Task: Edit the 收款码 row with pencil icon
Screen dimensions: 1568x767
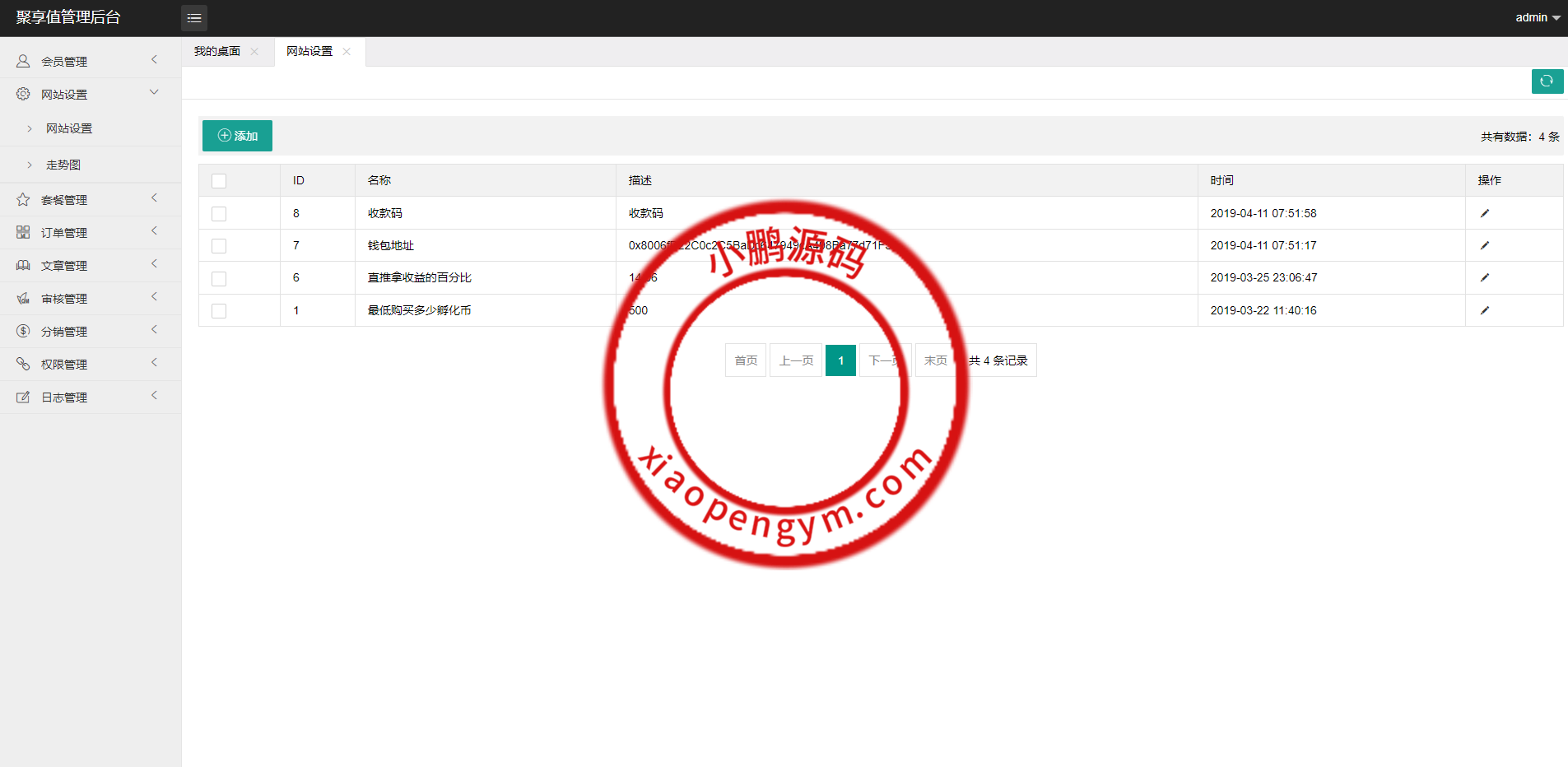Action: pos(1485,212)
